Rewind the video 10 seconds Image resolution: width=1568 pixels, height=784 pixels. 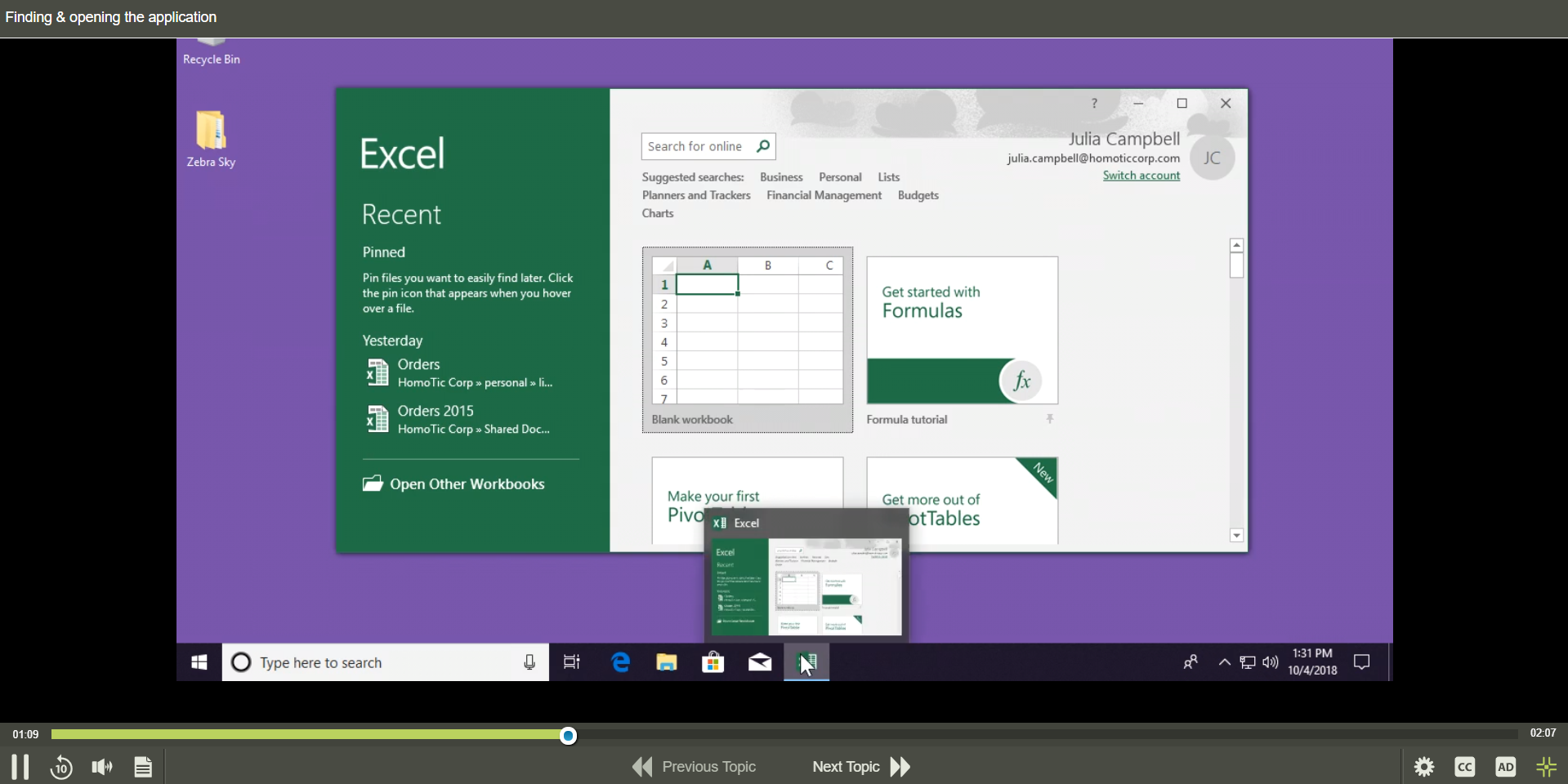click(x=61, y=766)
